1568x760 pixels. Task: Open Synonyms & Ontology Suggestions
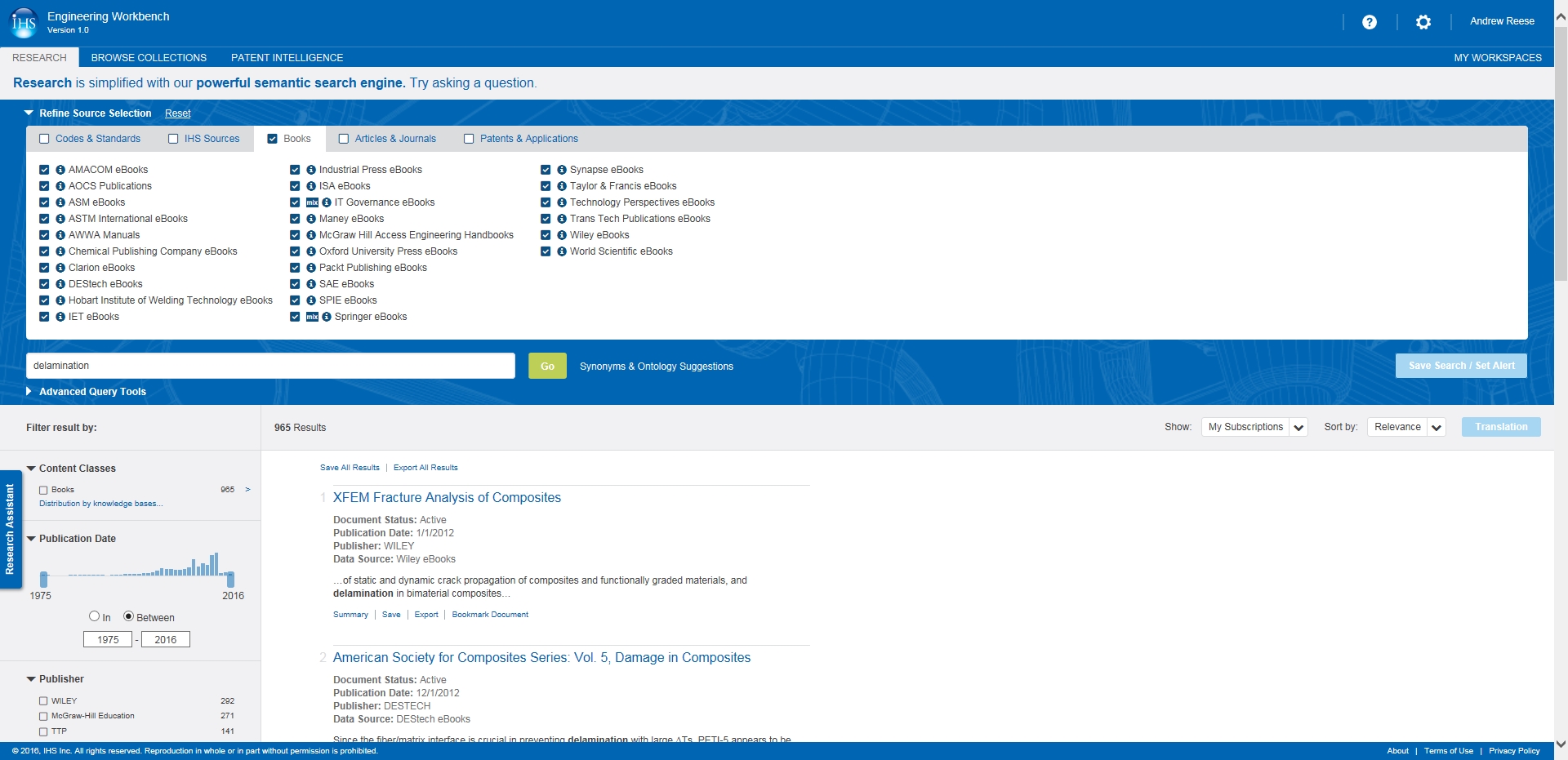point(657,367)
